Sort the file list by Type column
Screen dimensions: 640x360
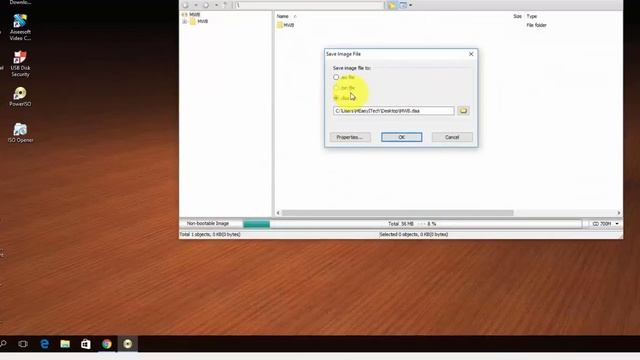pos(531,16)
